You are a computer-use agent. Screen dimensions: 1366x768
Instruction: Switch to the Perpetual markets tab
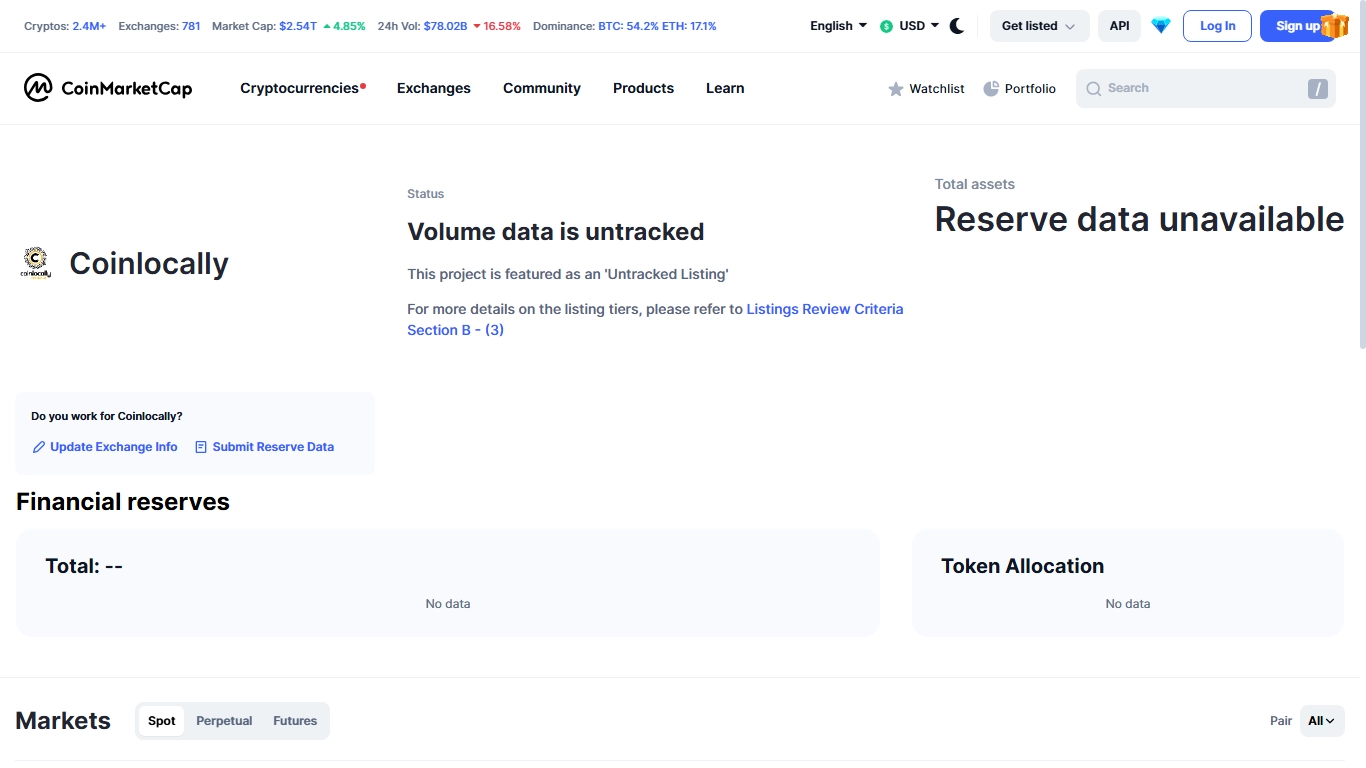224,721
